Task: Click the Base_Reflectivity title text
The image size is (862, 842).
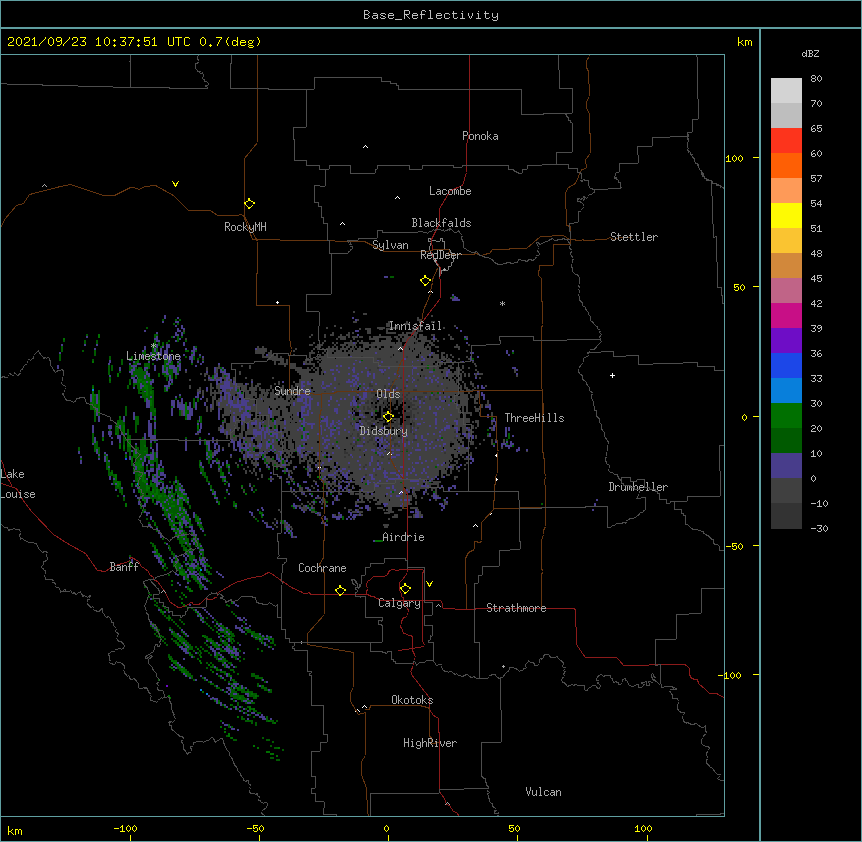Action: coord(431,15)
